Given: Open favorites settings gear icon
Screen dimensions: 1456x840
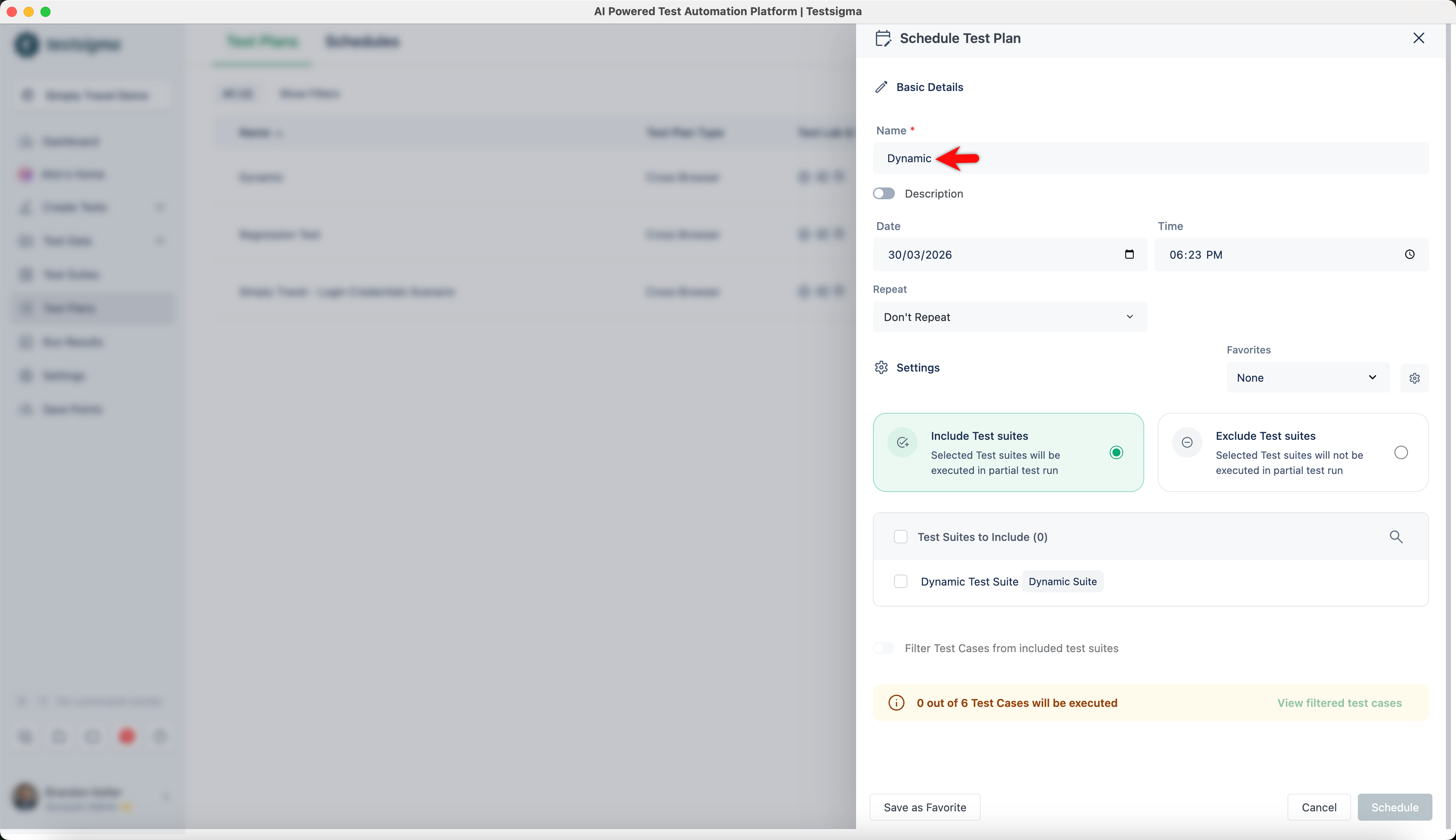Looking at the screenshot, I should (1414, 378).
